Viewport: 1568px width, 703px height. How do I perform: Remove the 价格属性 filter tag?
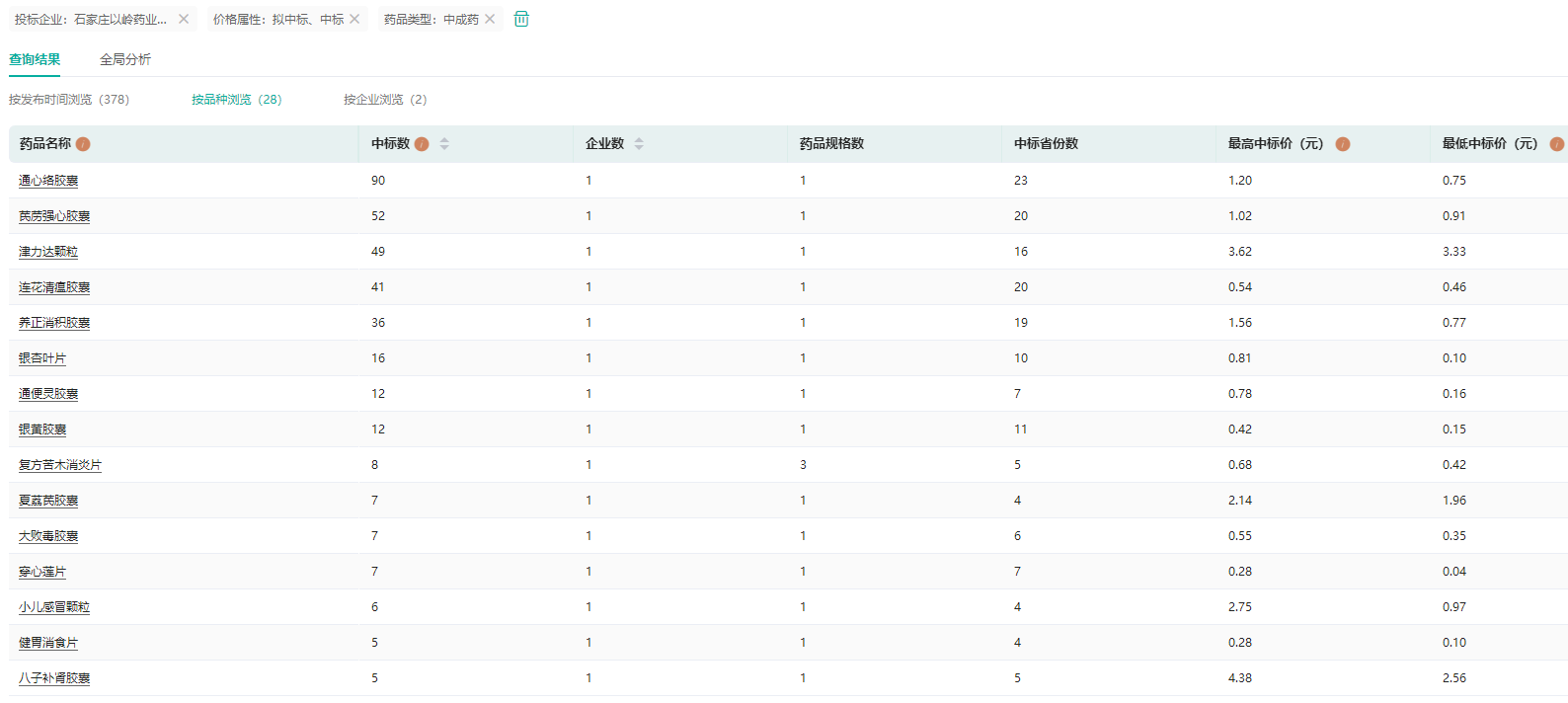[354, 19]
